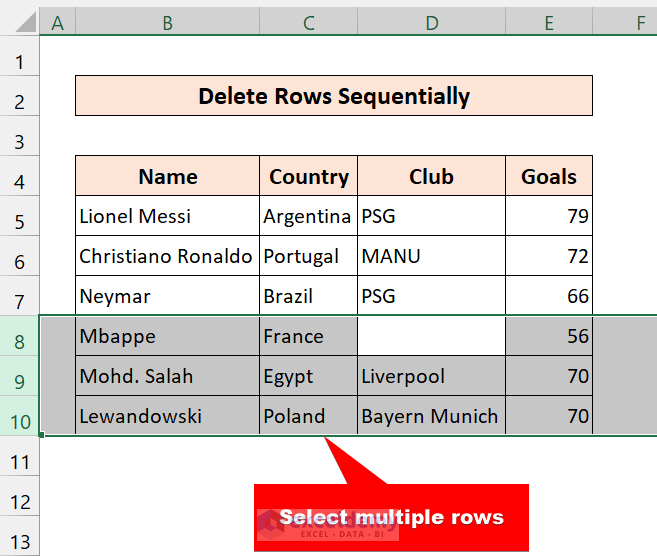Select column D header

click(x=431, y=21)
